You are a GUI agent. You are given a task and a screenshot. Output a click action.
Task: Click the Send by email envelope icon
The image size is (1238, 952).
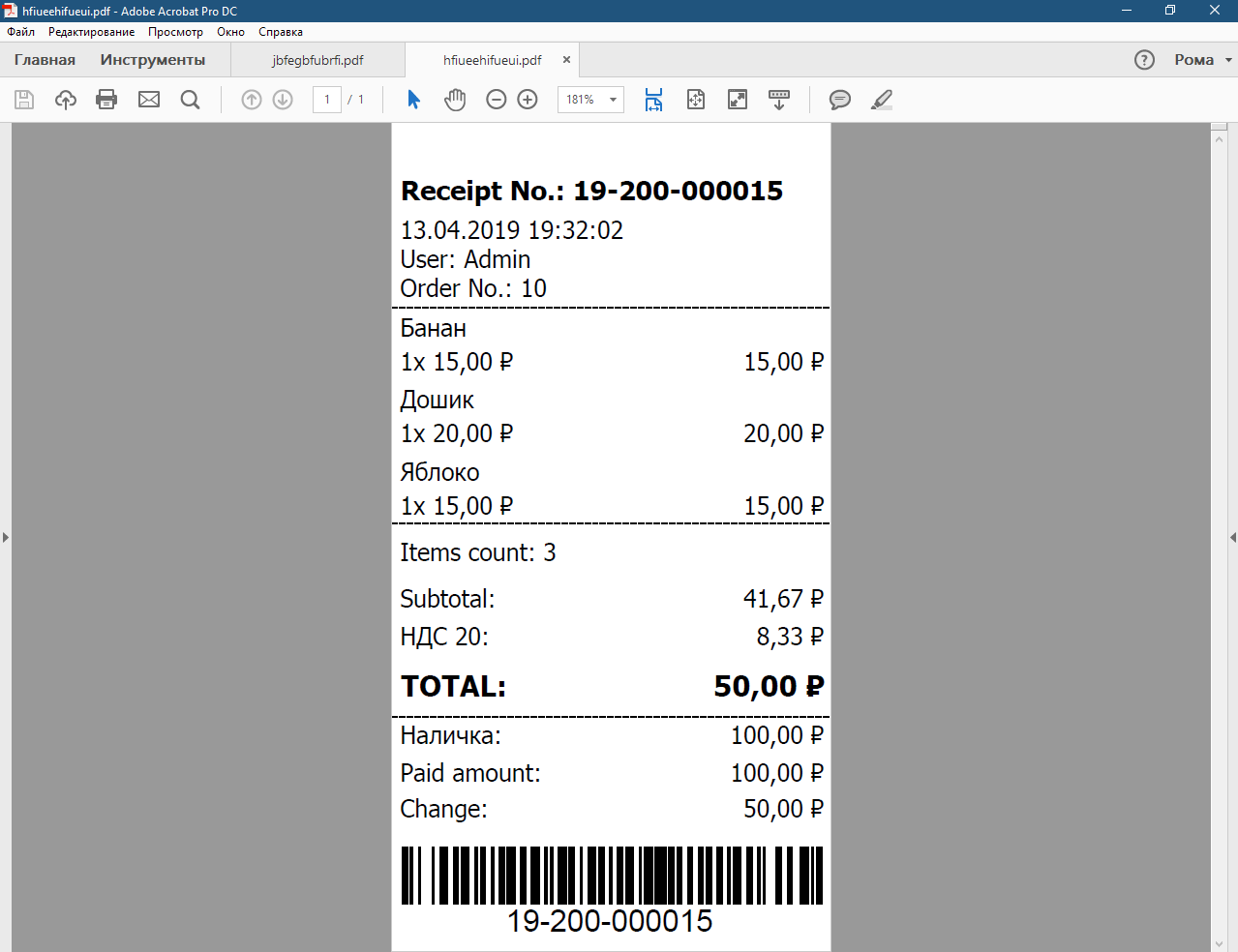click(x=149, y=100)
